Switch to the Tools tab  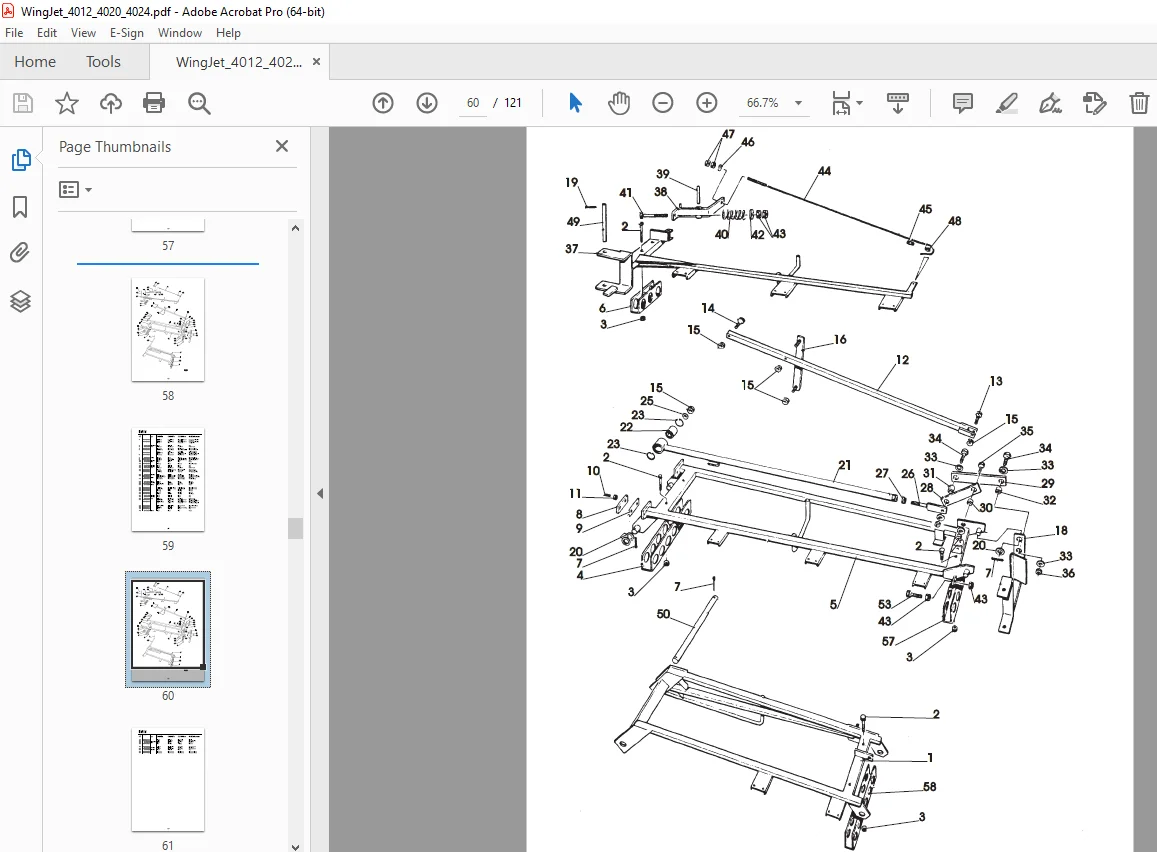(x=103, y=61)
